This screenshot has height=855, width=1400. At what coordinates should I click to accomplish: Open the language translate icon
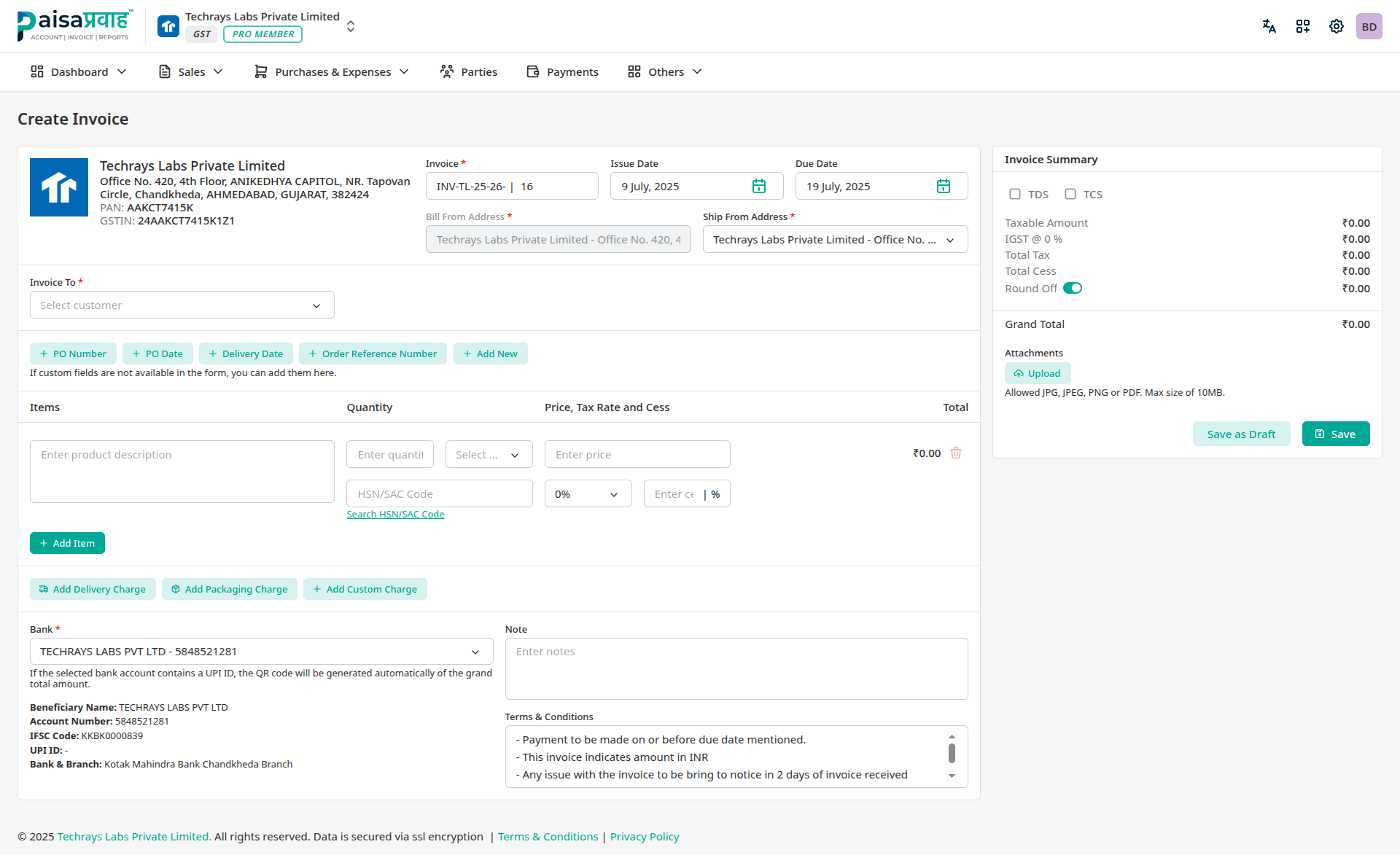[1269, 26]
